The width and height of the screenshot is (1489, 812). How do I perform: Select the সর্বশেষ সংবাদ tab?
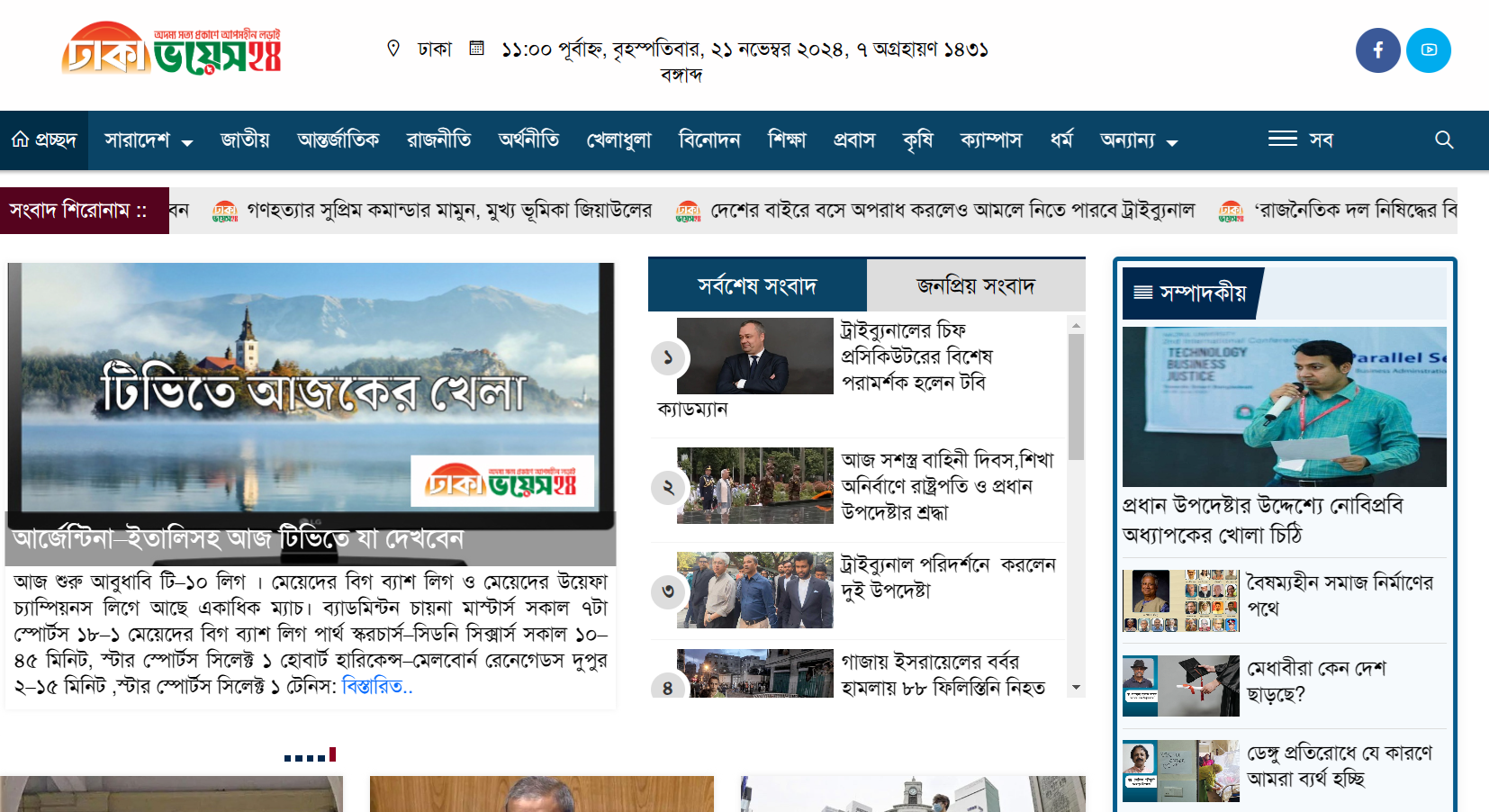point(756,286)
